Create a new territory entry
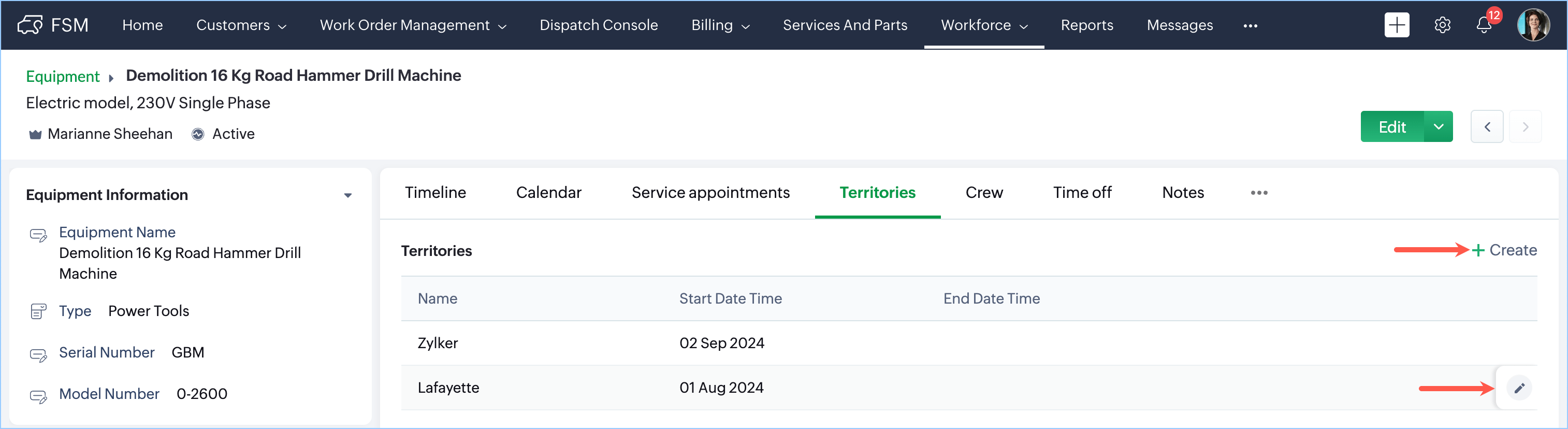 [x=1503, y=250]
